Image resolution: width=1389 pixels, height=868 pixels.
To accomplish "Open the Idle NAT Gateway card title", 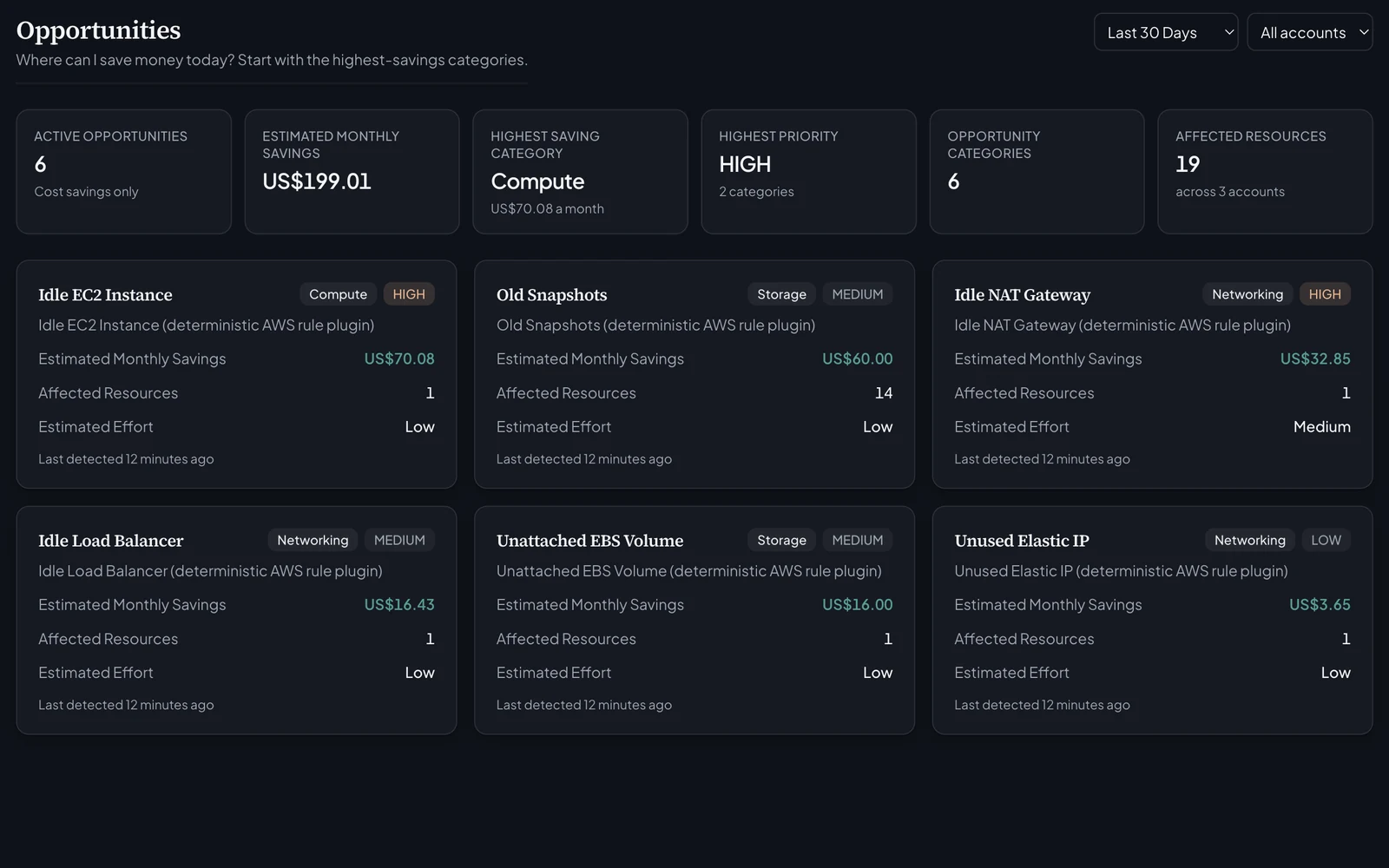I will coord(1022,295).
